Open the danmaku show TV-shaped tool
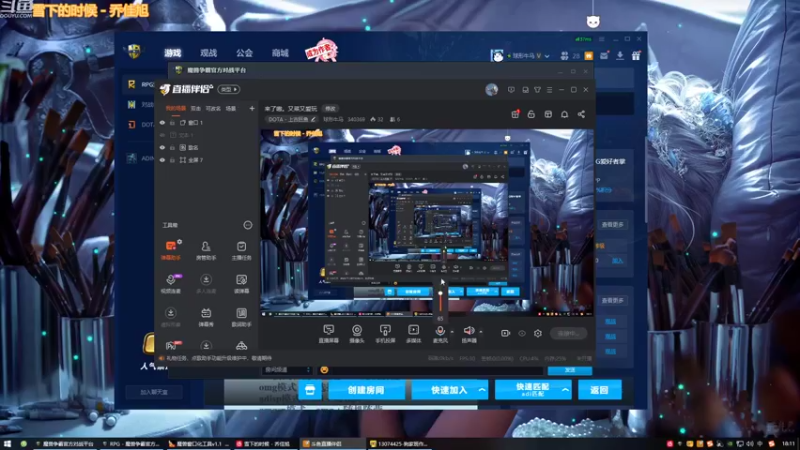Screen dimensions: 800x450 point(206,316)
